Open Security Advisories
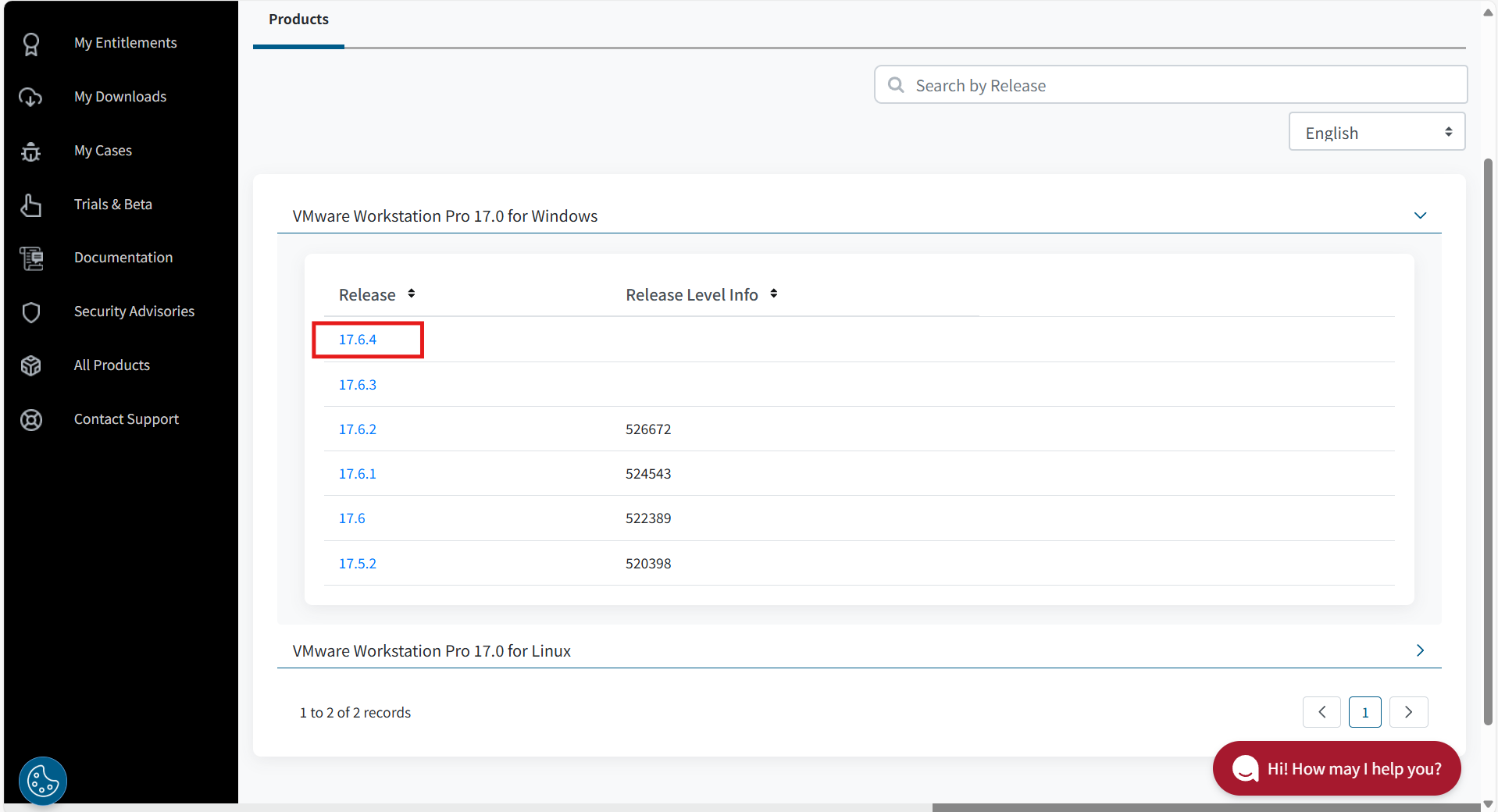The height and width of the screenshot is (812, 1498). point(134,312)
